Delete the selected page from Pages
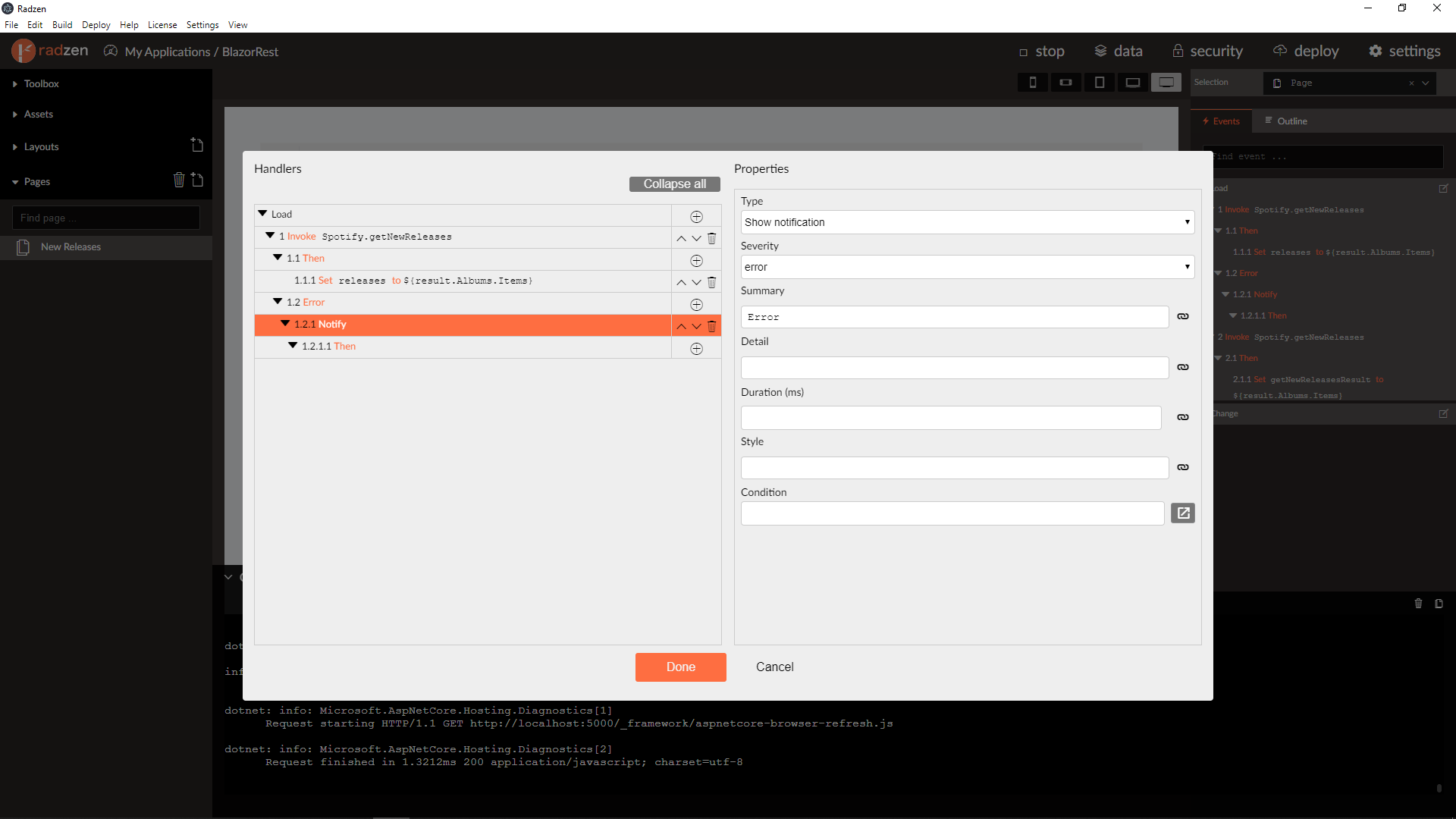The width and height of the screenshot is (1456, 819). pyautogui.click(x=179, y=180)
